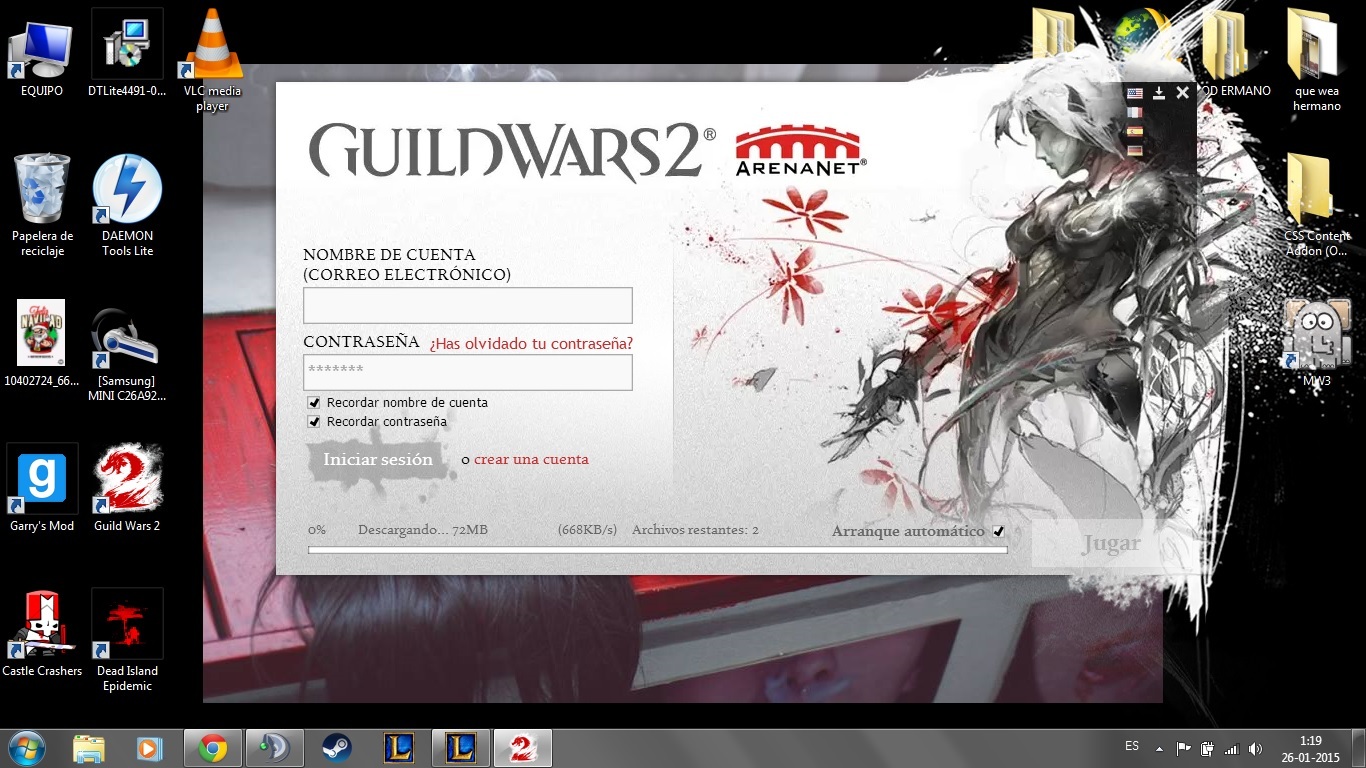The image size is (1366, 768).
Task: Click the Jugar button
Action: [1110, 544]
